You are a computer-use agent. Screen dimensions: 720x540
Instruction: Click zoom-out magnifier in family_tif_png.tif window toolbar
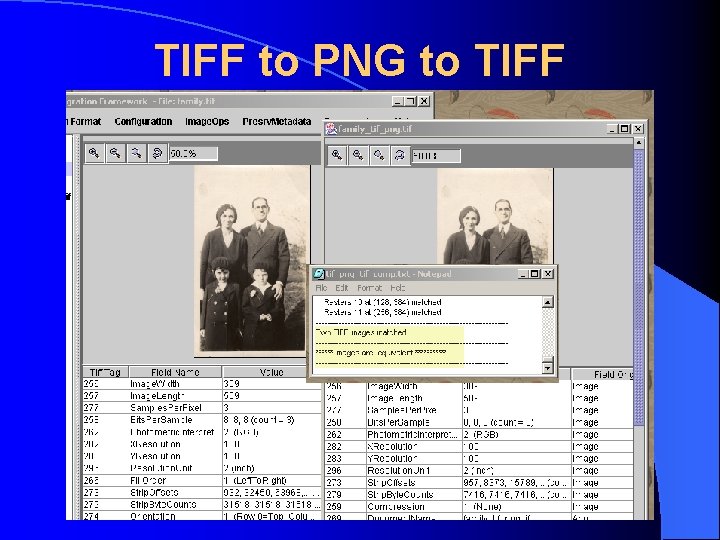(x=358, y=155)
